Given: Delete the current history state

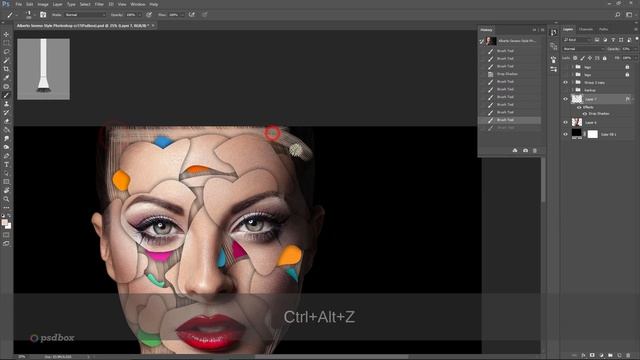Looking at the screenshot, I should coord(535,151).
